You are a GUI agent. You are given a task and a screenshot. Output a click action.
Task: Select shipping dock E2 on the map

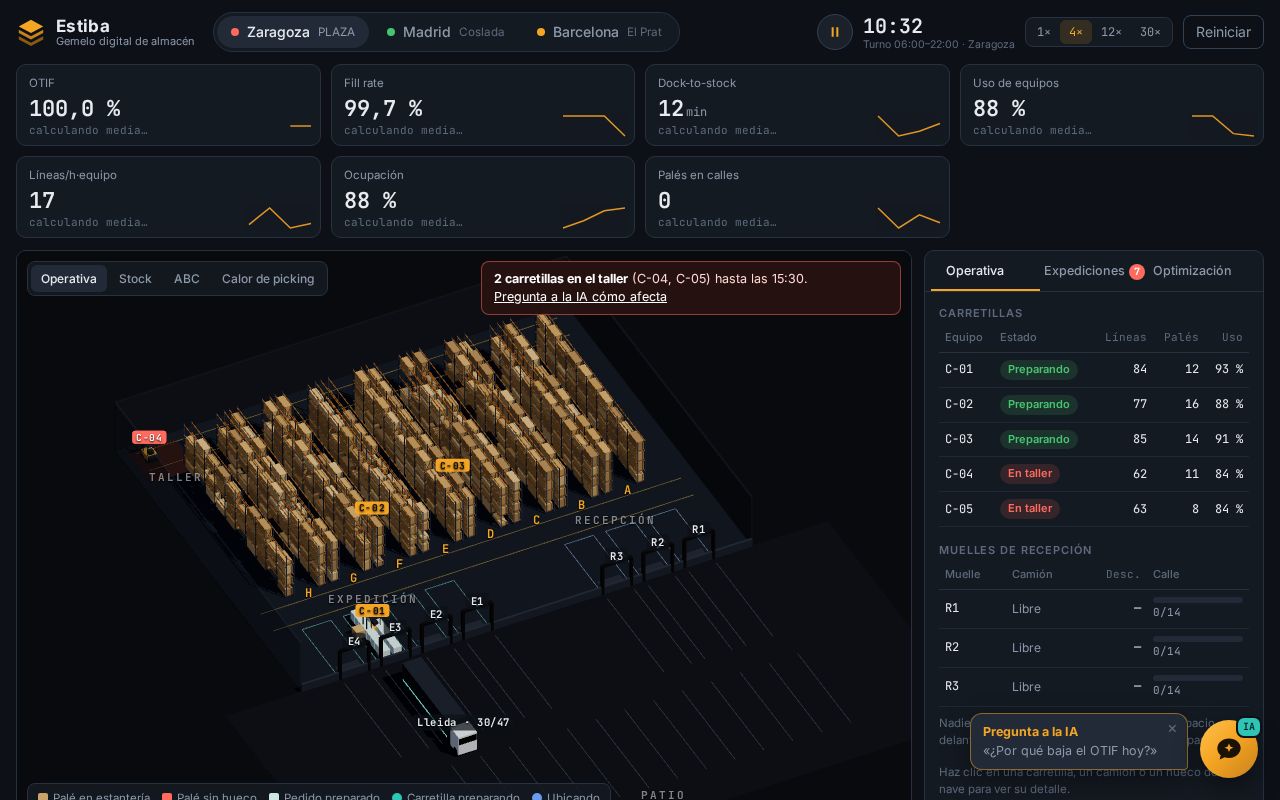click(x=436, y=615)
